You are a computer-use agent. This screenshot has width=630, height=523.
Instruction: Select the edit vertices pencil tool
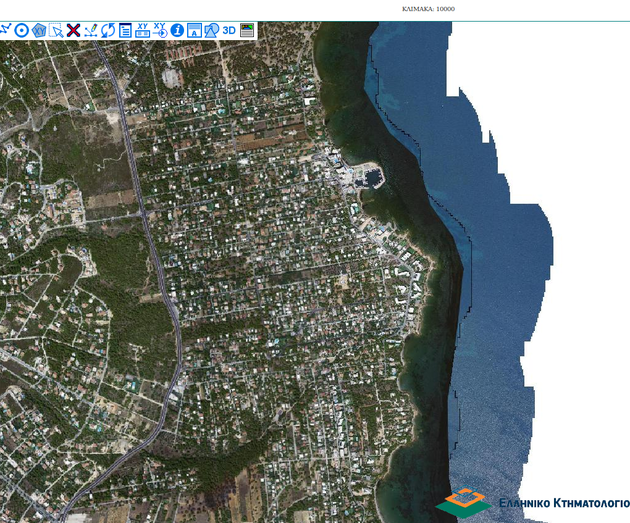91,31
